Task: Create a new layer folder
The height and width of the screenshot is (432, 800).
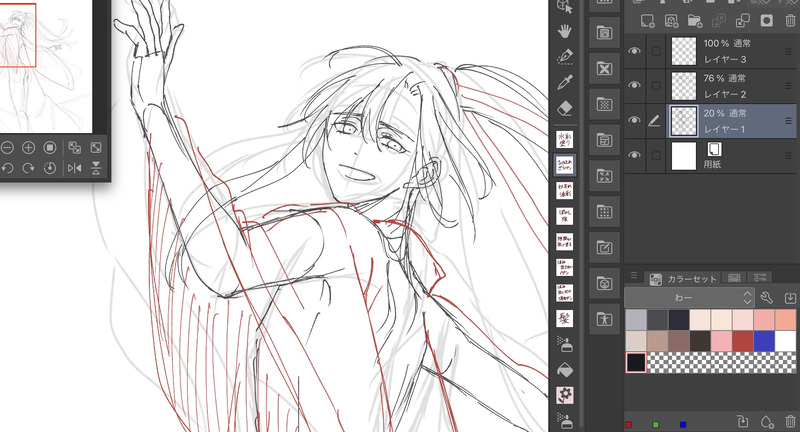Action: (695, 21)
